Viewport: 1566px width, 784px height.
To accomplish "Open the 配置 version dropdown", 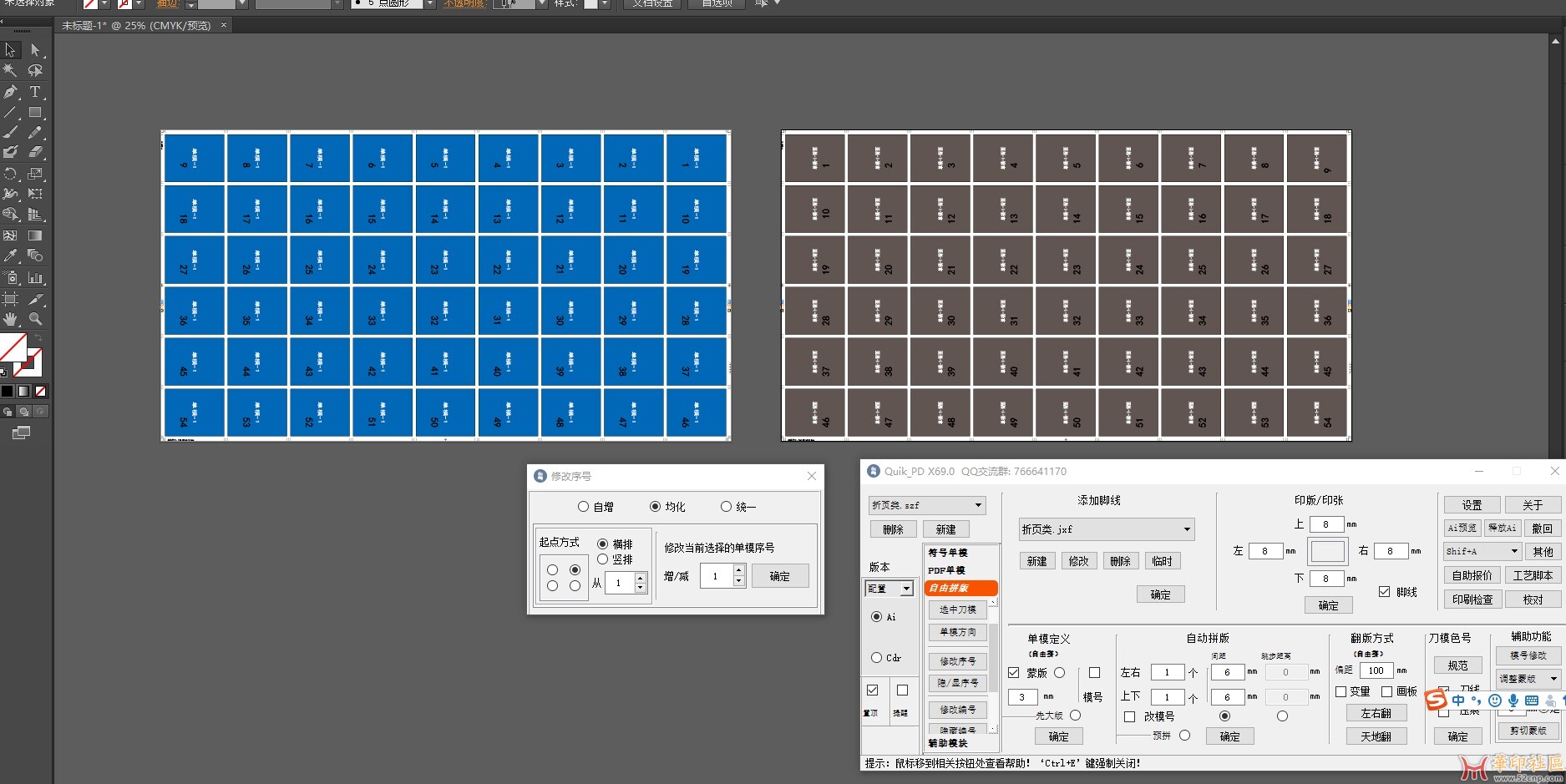I will pos(889,589).
